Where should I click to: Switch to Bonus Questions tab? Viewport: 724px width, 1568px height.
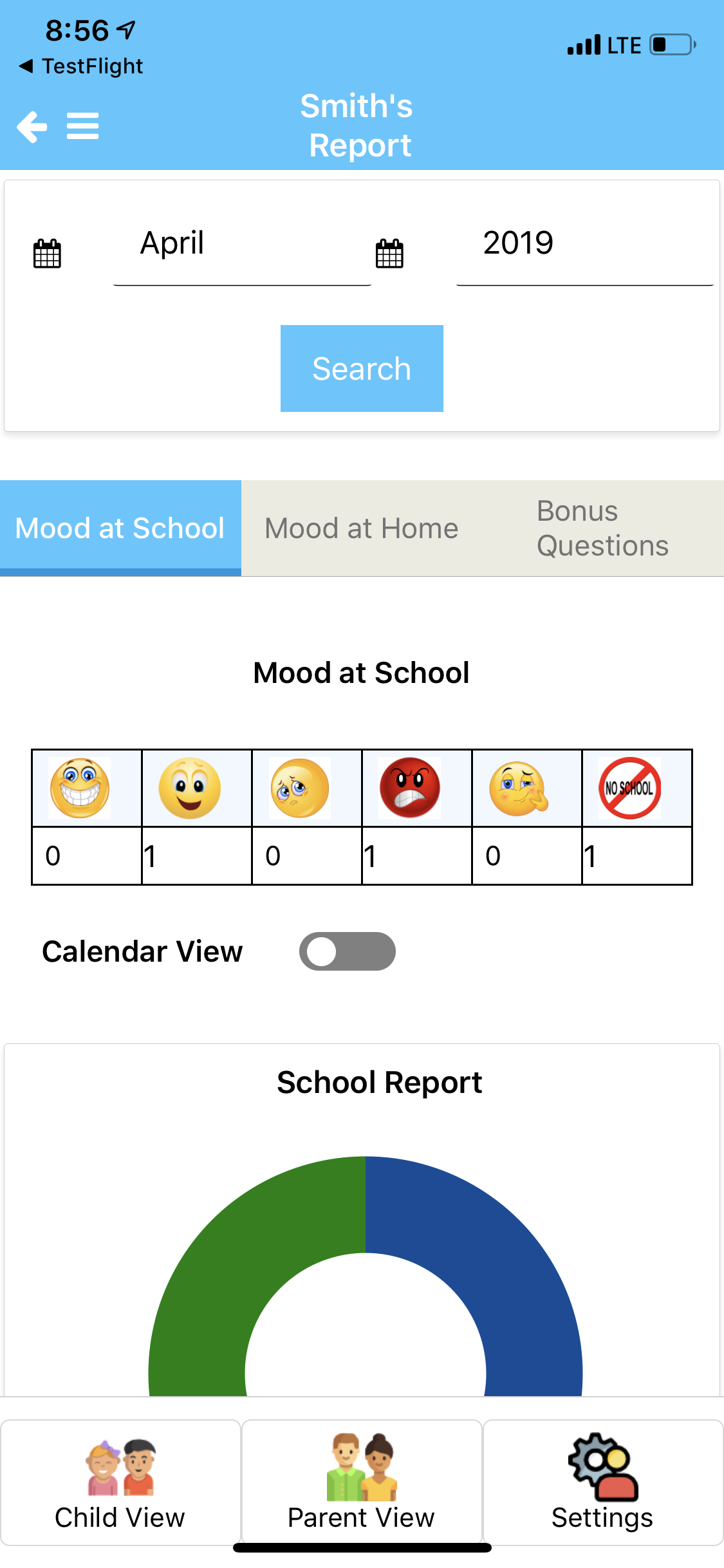click(x=603, y=528)
